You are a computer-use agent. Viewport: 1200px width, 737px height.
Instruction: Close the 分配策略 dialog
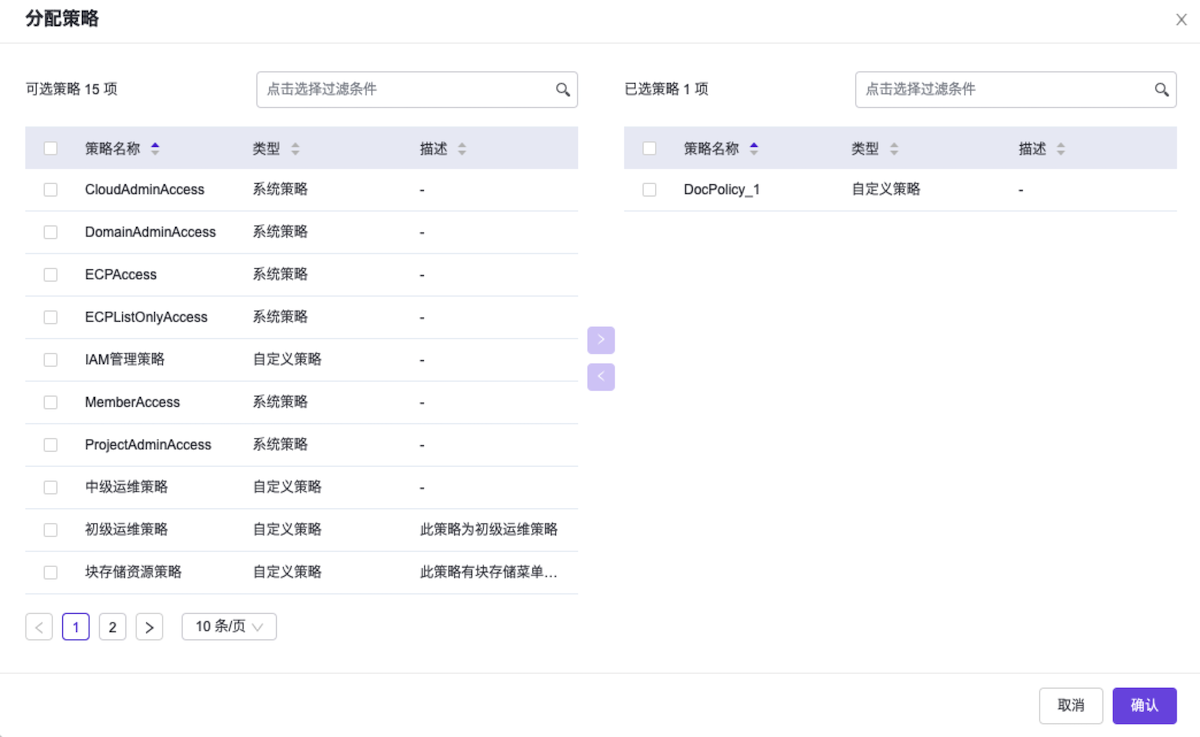[x=1181, y=19]
